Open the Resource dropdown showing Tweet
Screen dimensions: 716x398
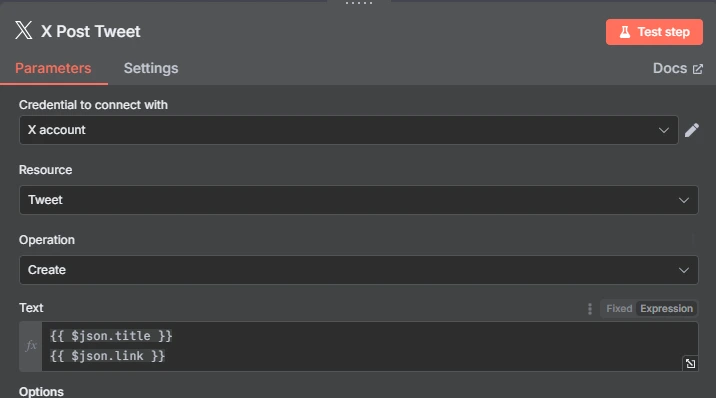(x=358, y=200)
